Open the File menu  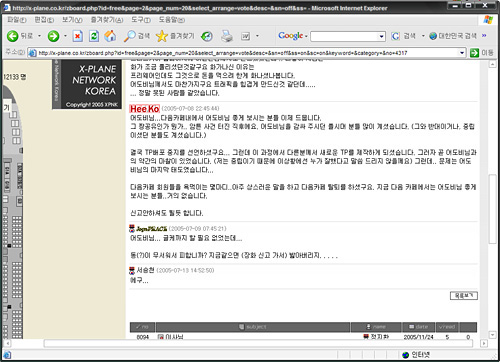point(16,20)
